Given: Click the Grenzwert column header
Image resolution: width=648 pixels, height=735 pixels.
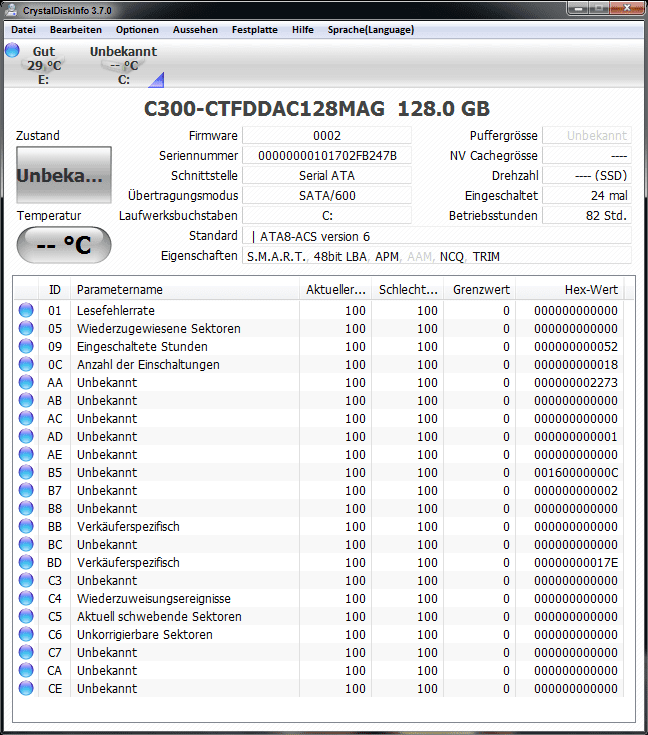Looking at the screenshot, I should click(x=480, y=290).
